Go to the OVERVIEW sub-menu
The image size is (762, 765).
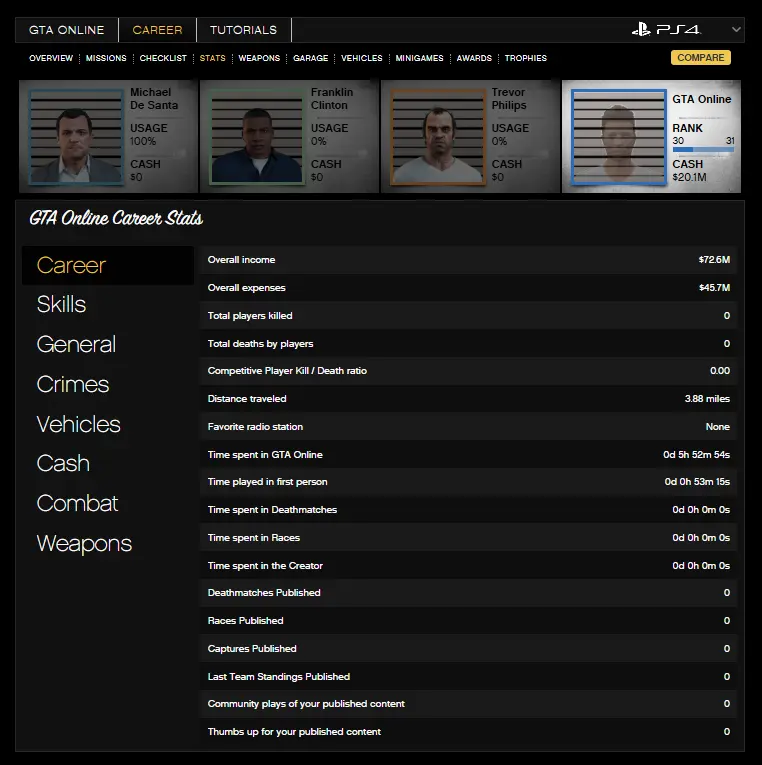click(x=51, y=58)
